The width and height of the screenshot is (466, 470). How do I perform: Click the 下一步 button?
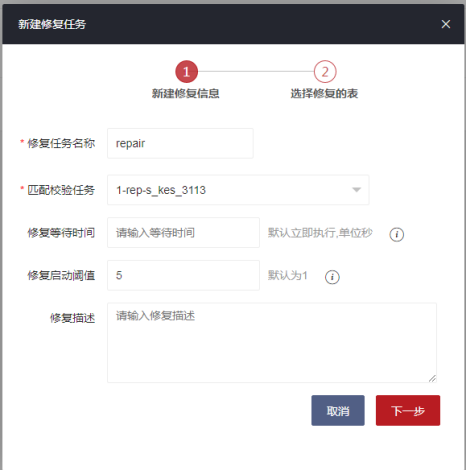point(408,410)
